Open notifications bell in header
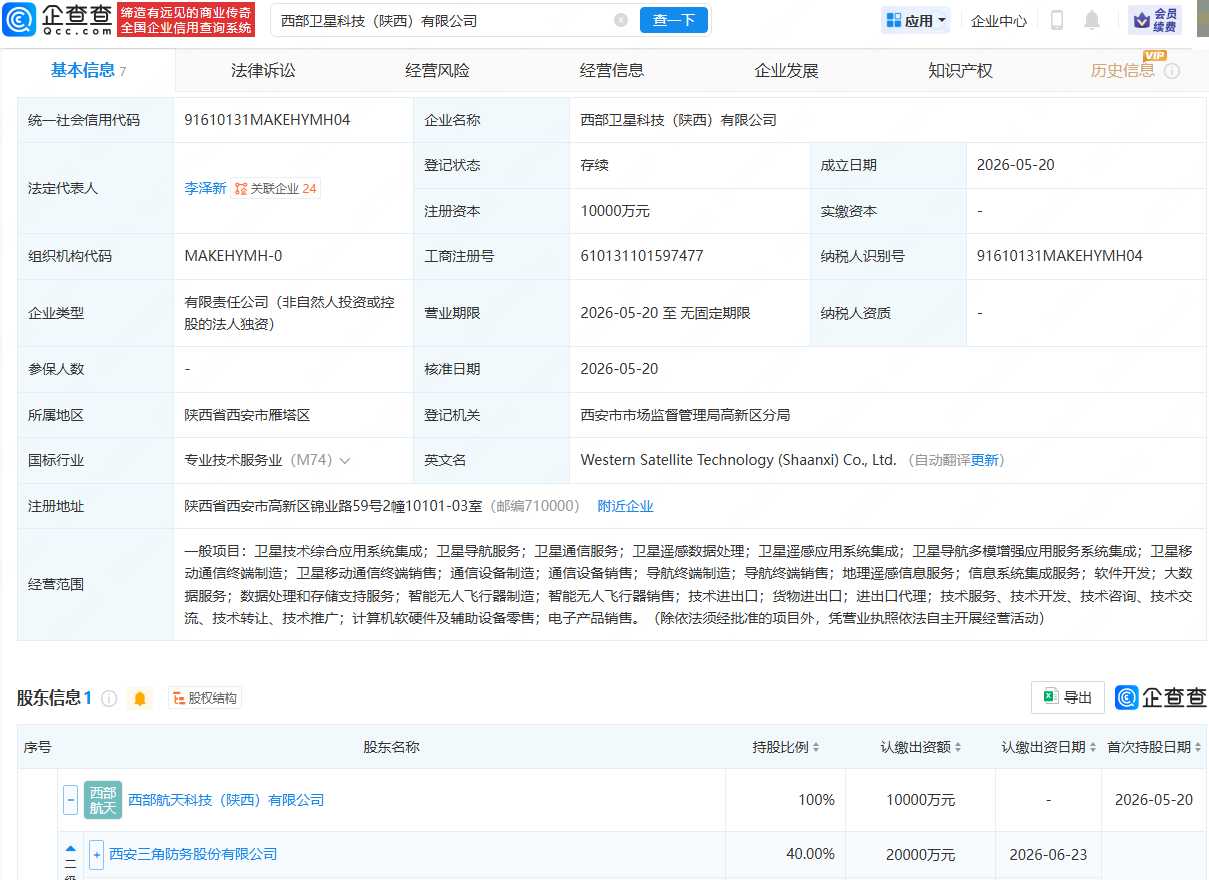 tap(1092, 20)
